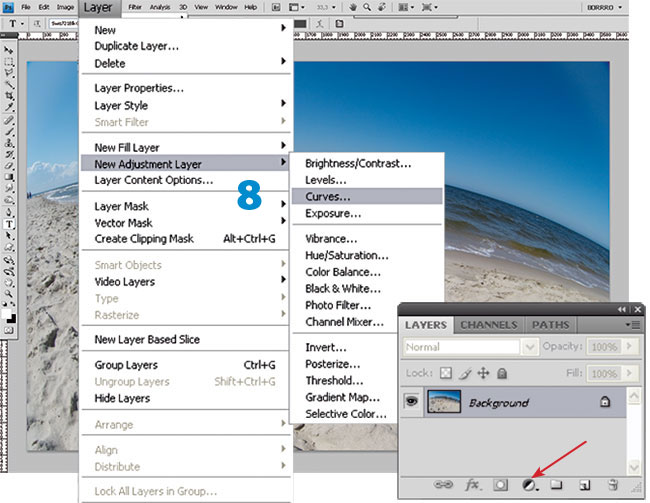The image size is (650, 503).
Task: Toggle lock transparent pixels
Action: pyautogui.click(x=446, y=373)
